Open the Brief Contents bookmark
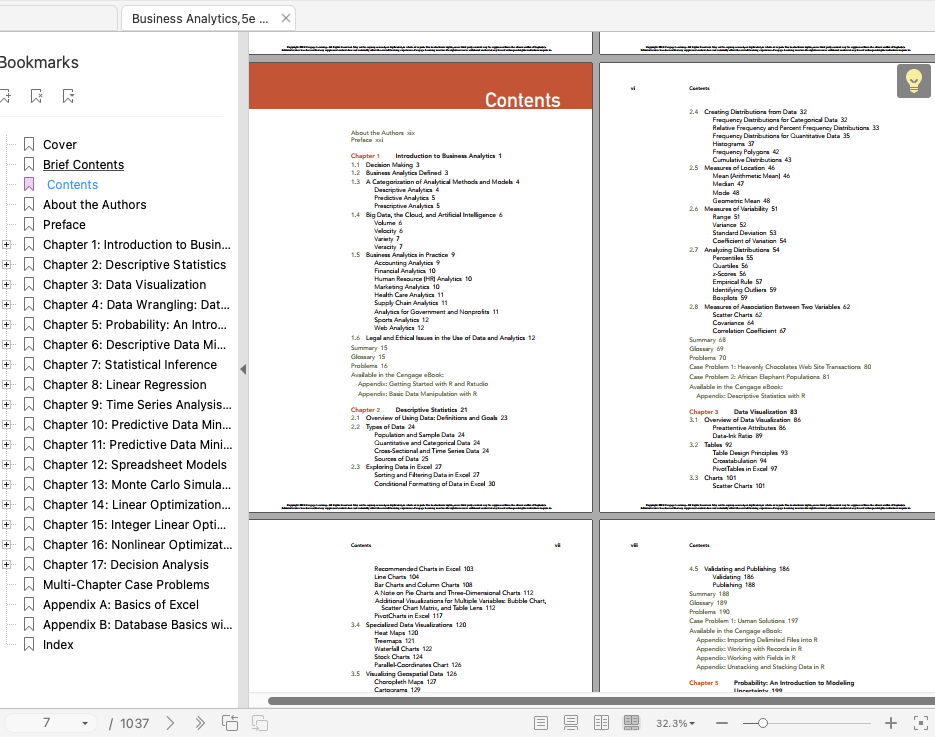935x737 pixels. [83, 165]
